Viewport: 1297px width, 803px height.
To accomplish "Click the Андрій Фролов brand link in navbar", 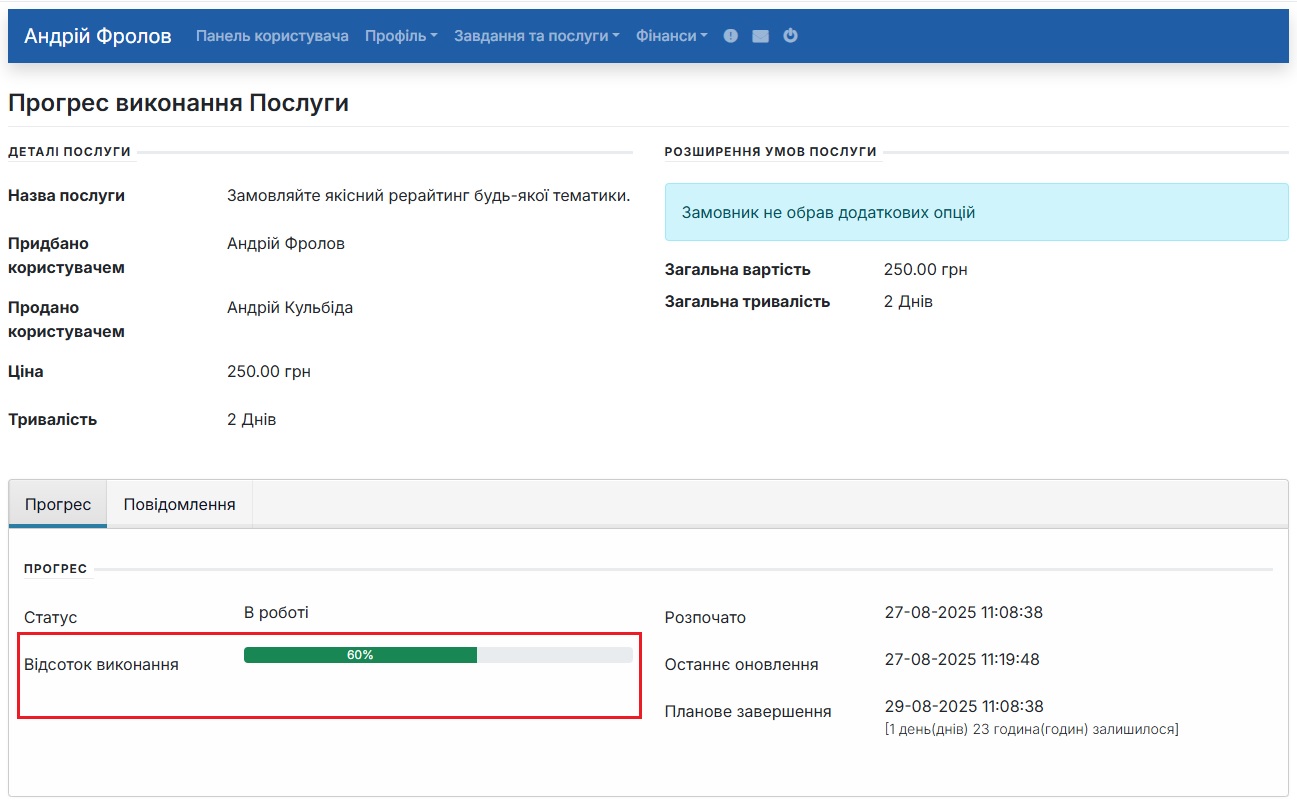I will point(98,36).
